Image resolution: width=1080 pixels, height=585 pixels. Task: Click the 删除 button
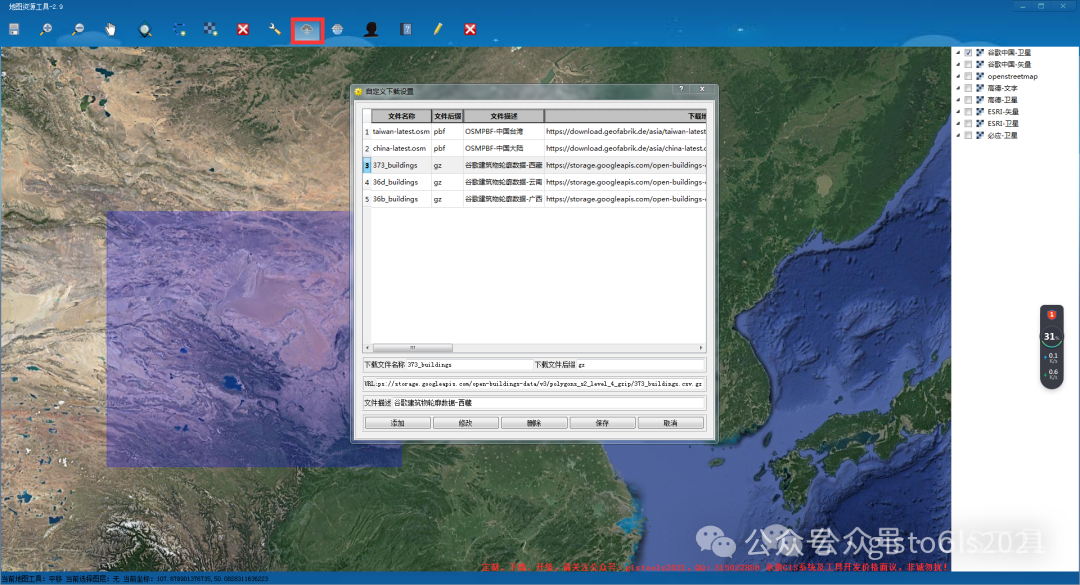pyautogui.click(x=534, y=423)
